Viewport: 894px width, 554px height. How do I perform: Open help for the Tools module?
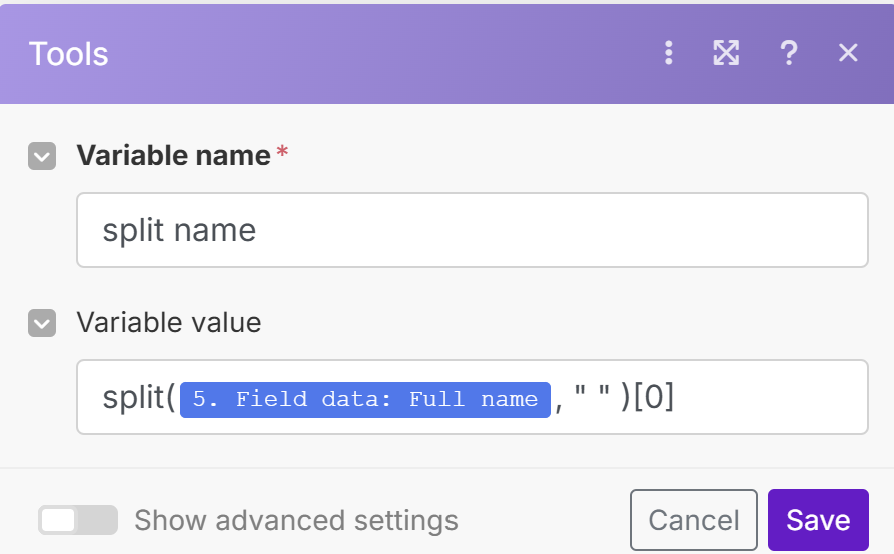pos(789,53)
